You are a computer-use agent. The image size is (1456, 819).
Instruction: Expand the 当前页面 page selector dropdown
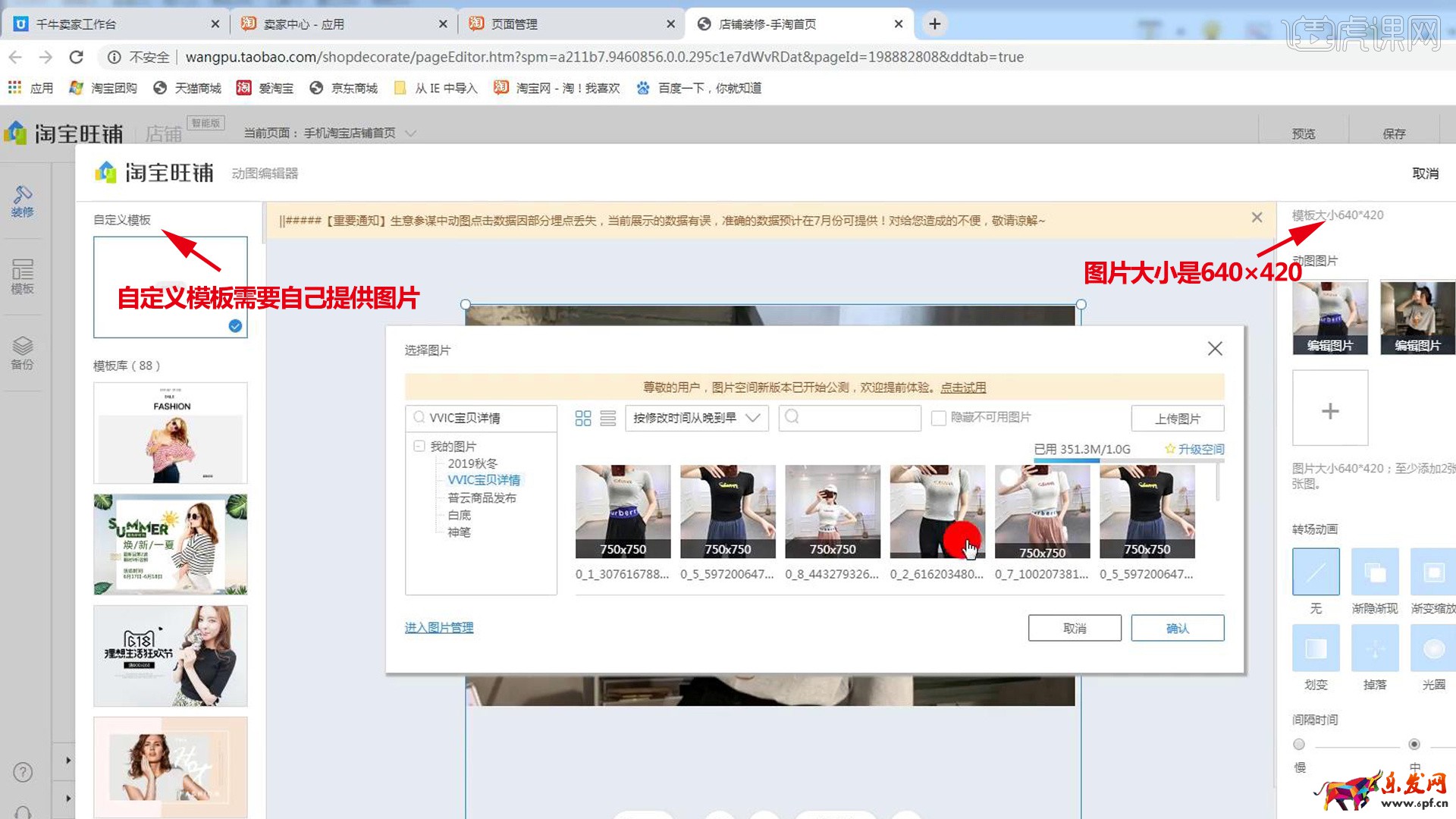coord(410,133)
